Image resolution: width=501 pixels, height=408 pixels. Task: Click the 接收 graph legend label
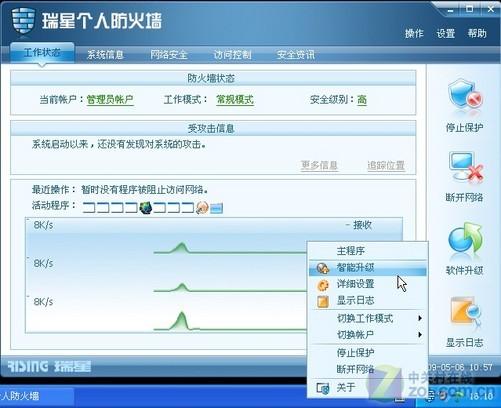(362, 225)
